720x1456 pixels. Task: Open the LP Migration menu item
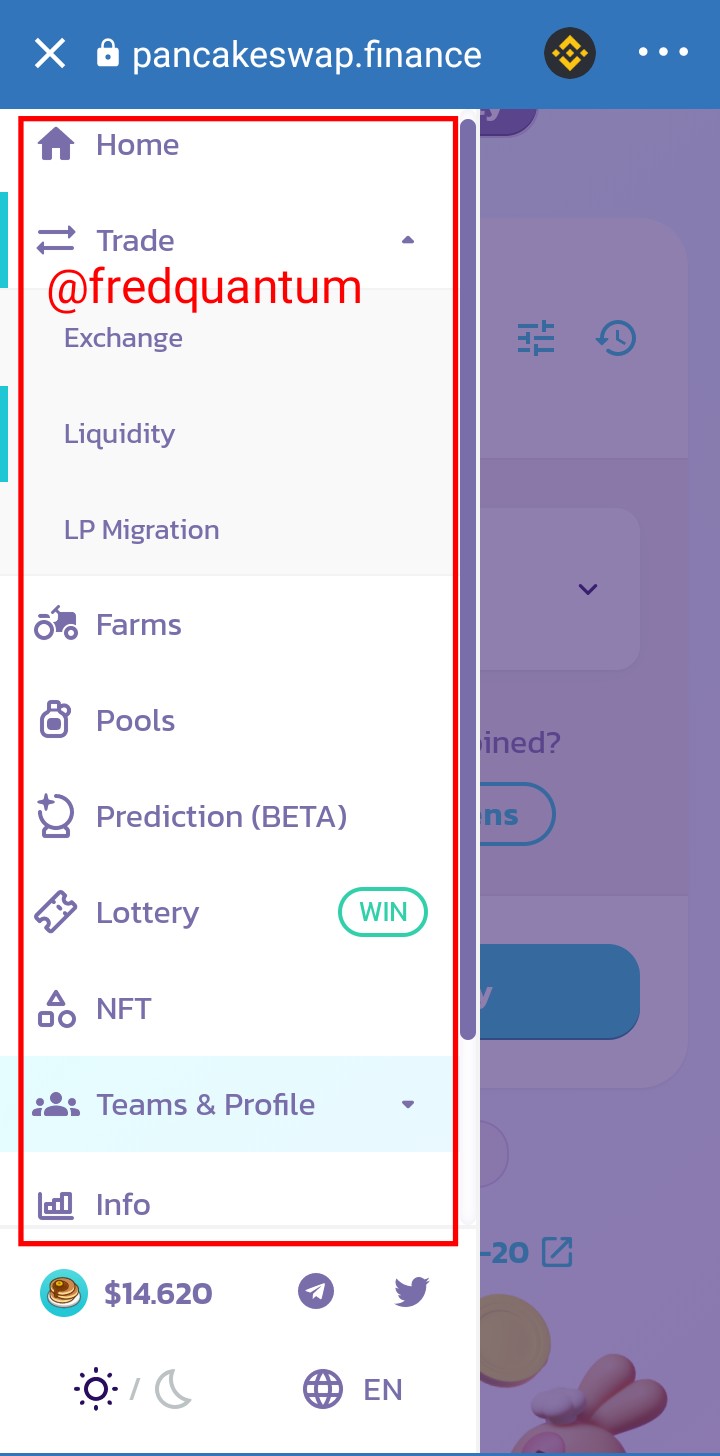(x=142, y=530)
